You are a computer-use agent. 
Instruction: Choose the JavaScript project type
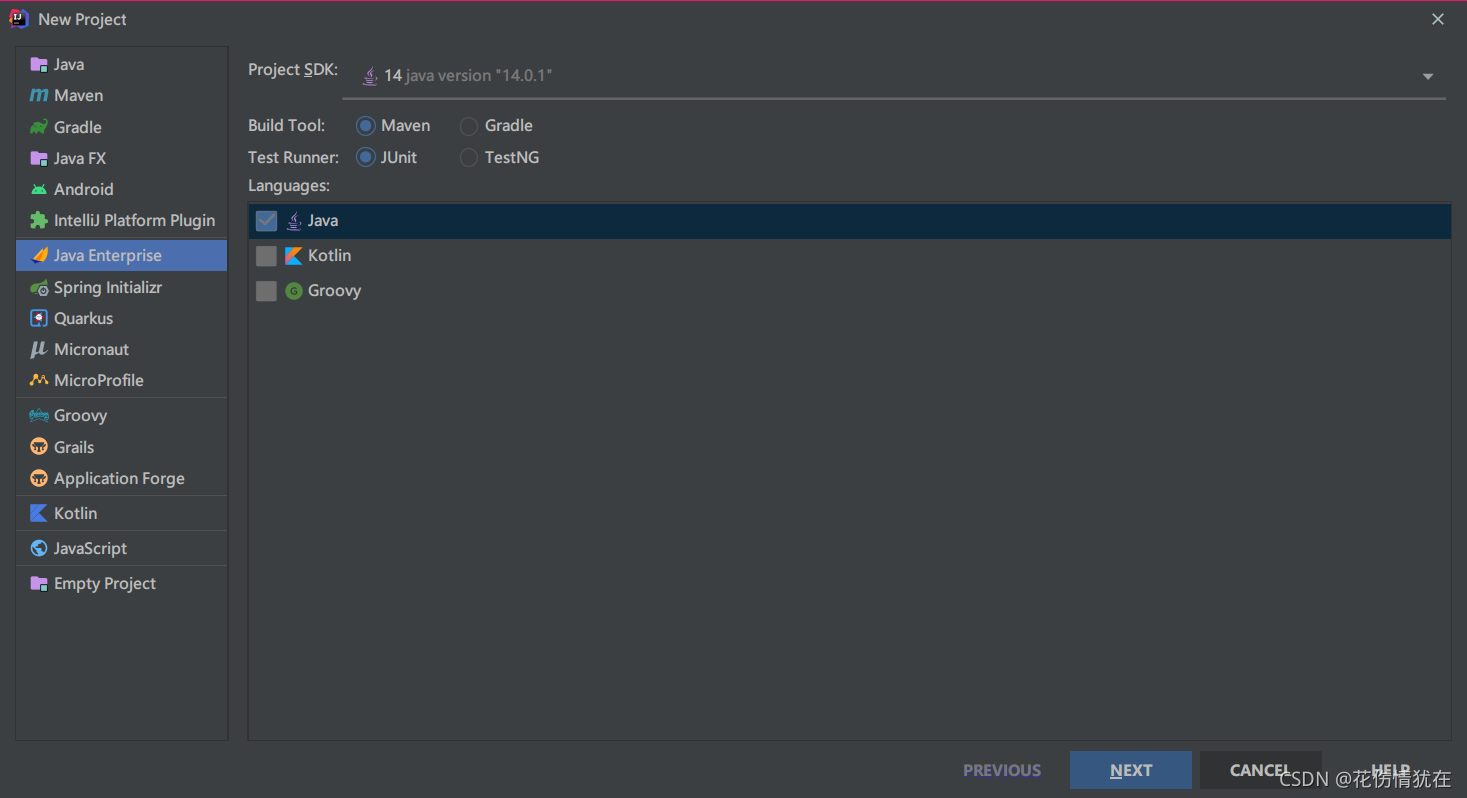pyautogui.click(x=122, y=548)
